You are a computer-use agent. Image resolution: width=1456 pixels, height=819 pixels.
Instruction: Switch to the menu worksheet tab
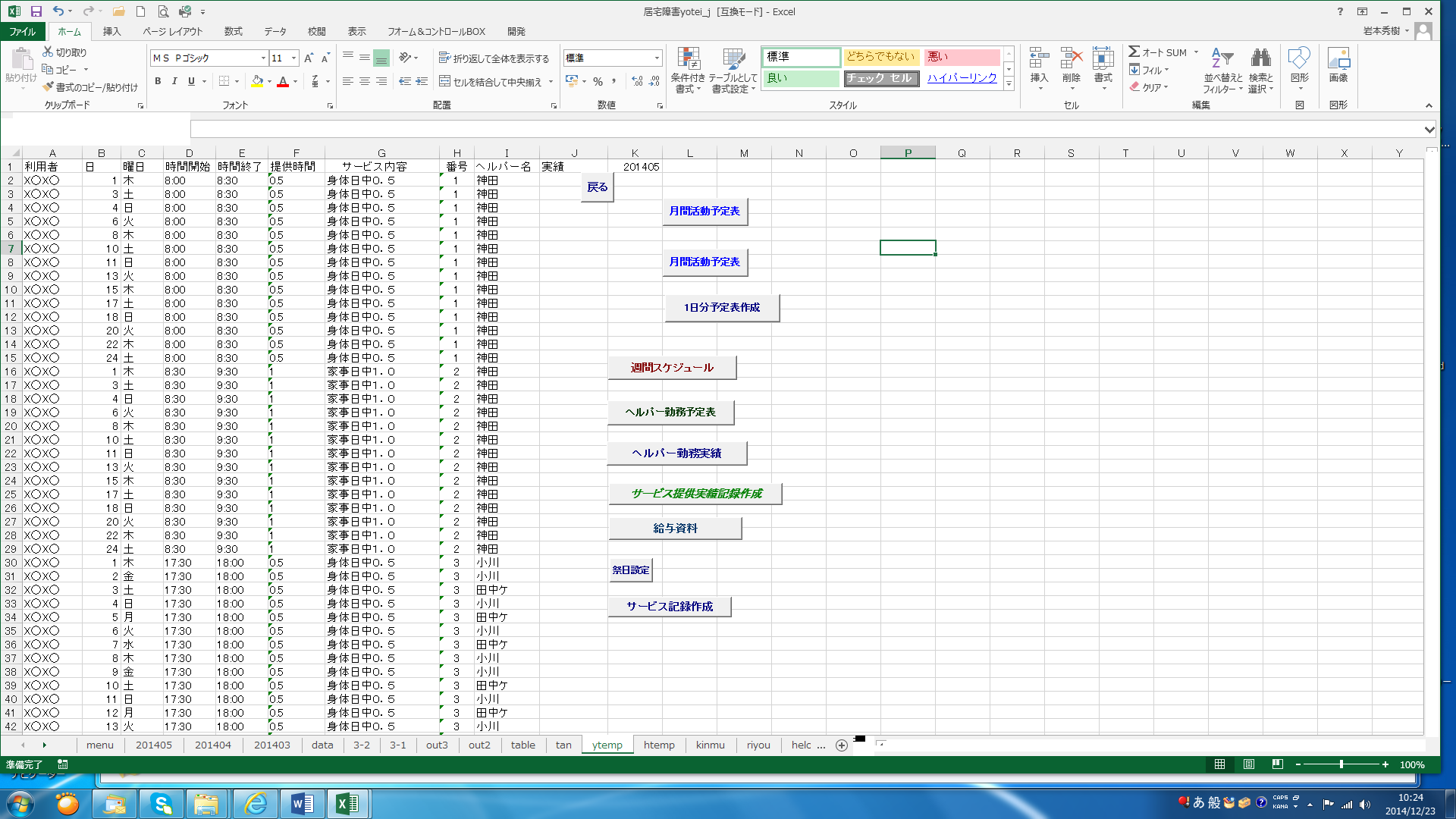99,745
